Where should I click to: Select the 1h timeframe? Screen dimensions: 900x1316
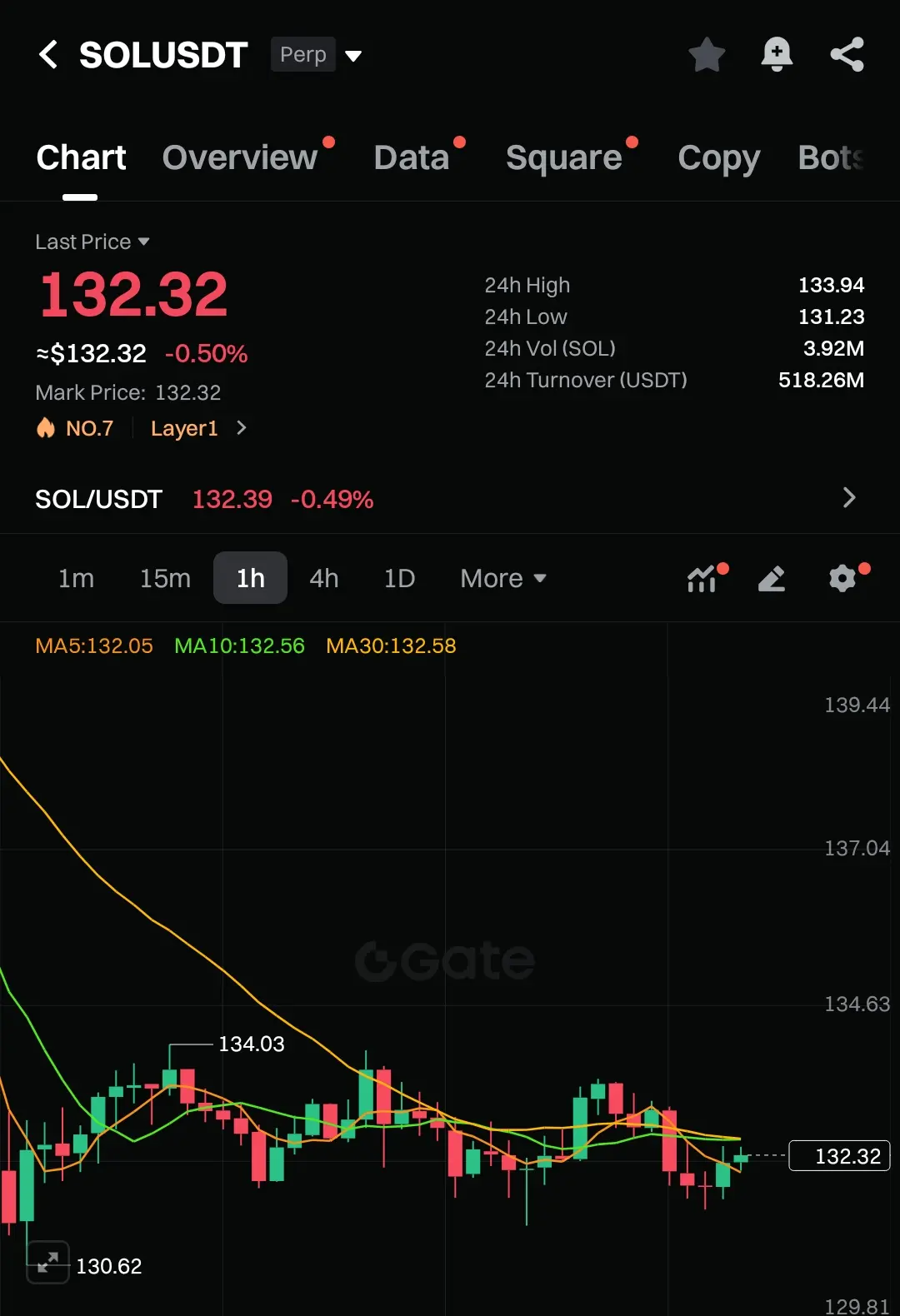click(251, 578)
